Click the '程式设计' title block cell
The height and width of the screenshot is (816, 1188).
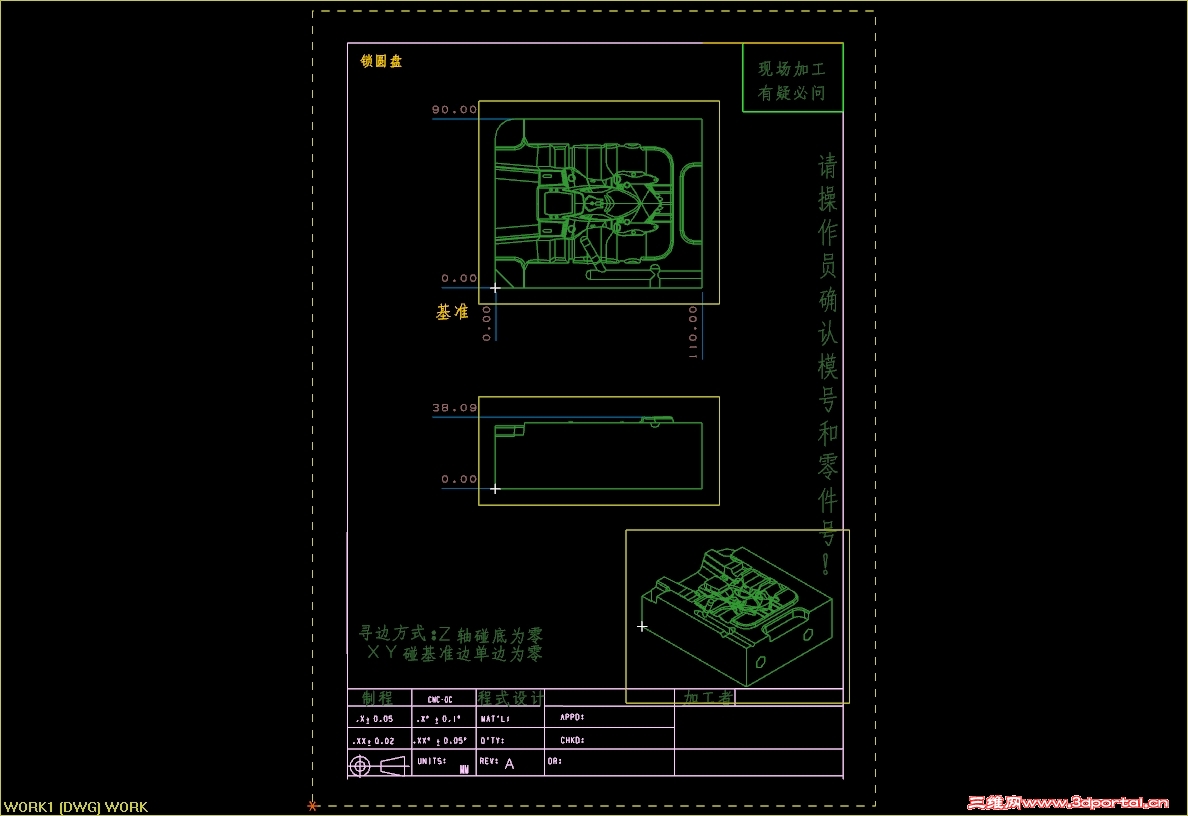[511, 698]
